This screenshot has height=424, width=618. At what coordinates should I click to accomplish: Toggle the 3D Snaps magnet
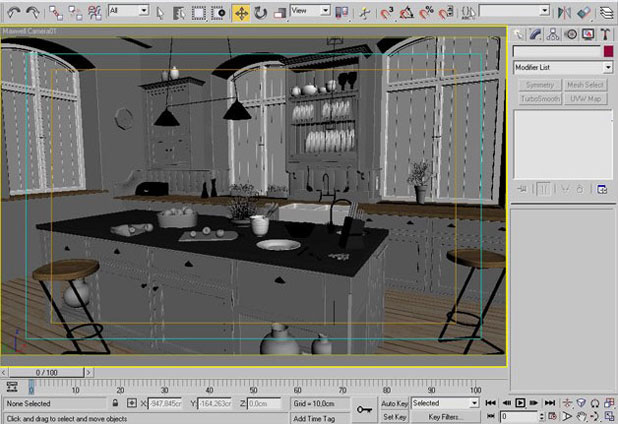click(387, 13)
